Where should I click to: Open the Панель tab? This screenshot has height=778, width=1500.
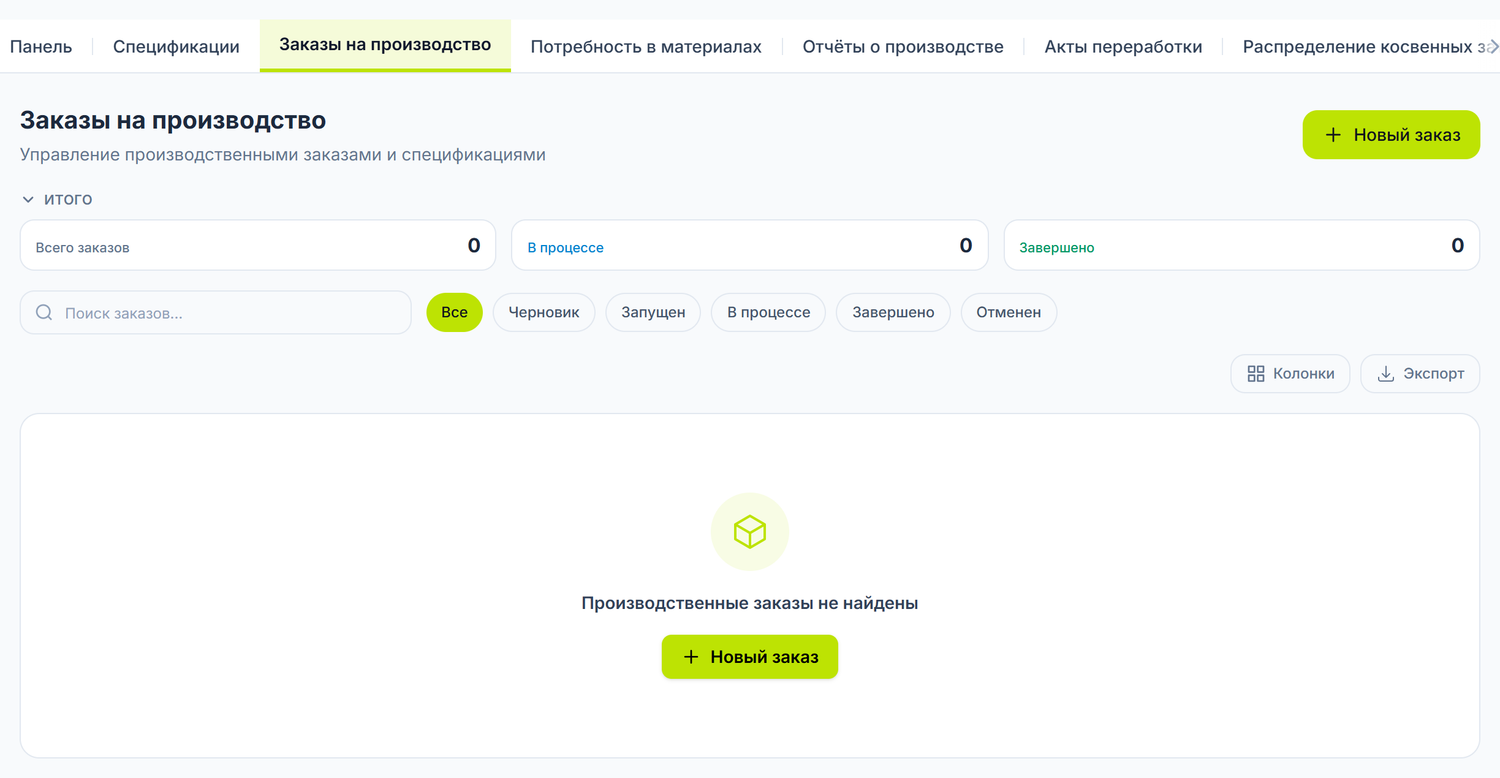click(x=41, y=46)
